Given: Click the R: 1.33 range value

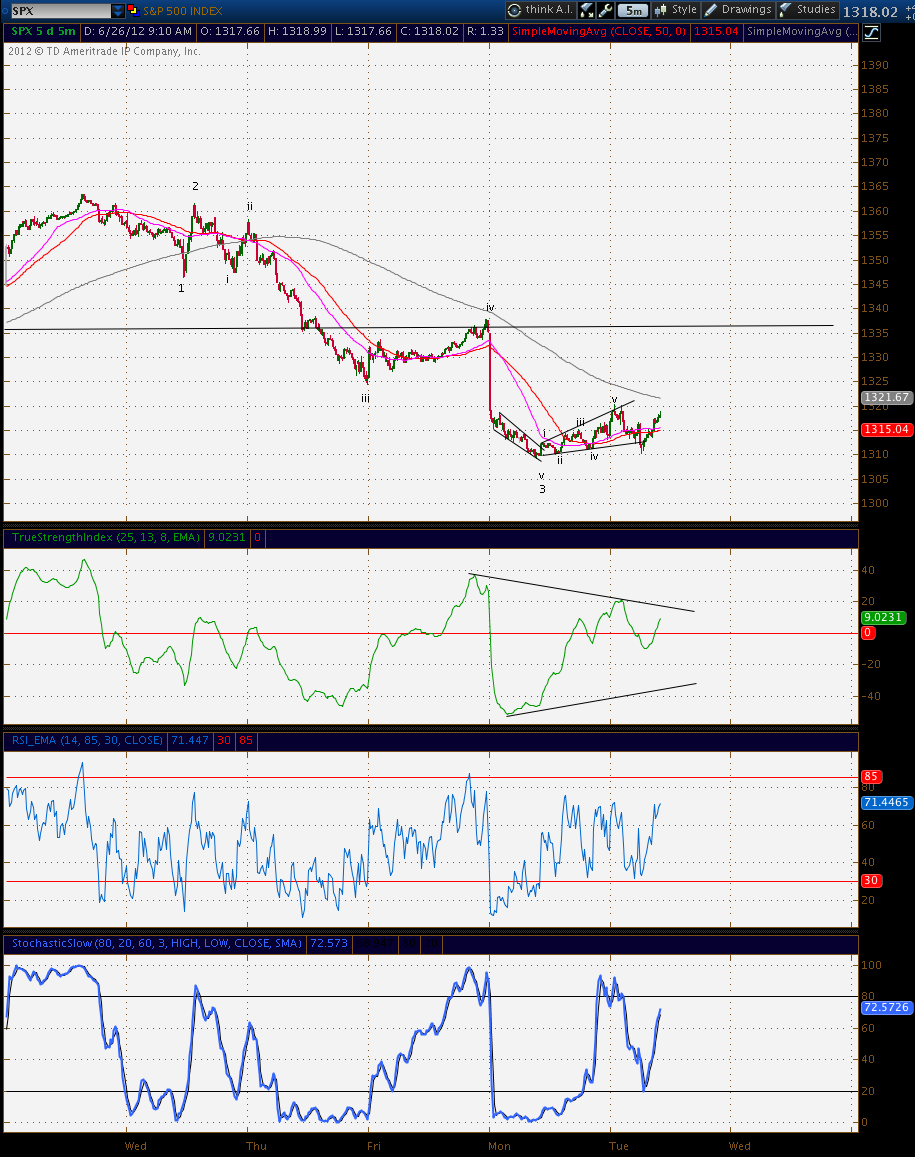Looking at the screenshot, I should click(486, 32).
